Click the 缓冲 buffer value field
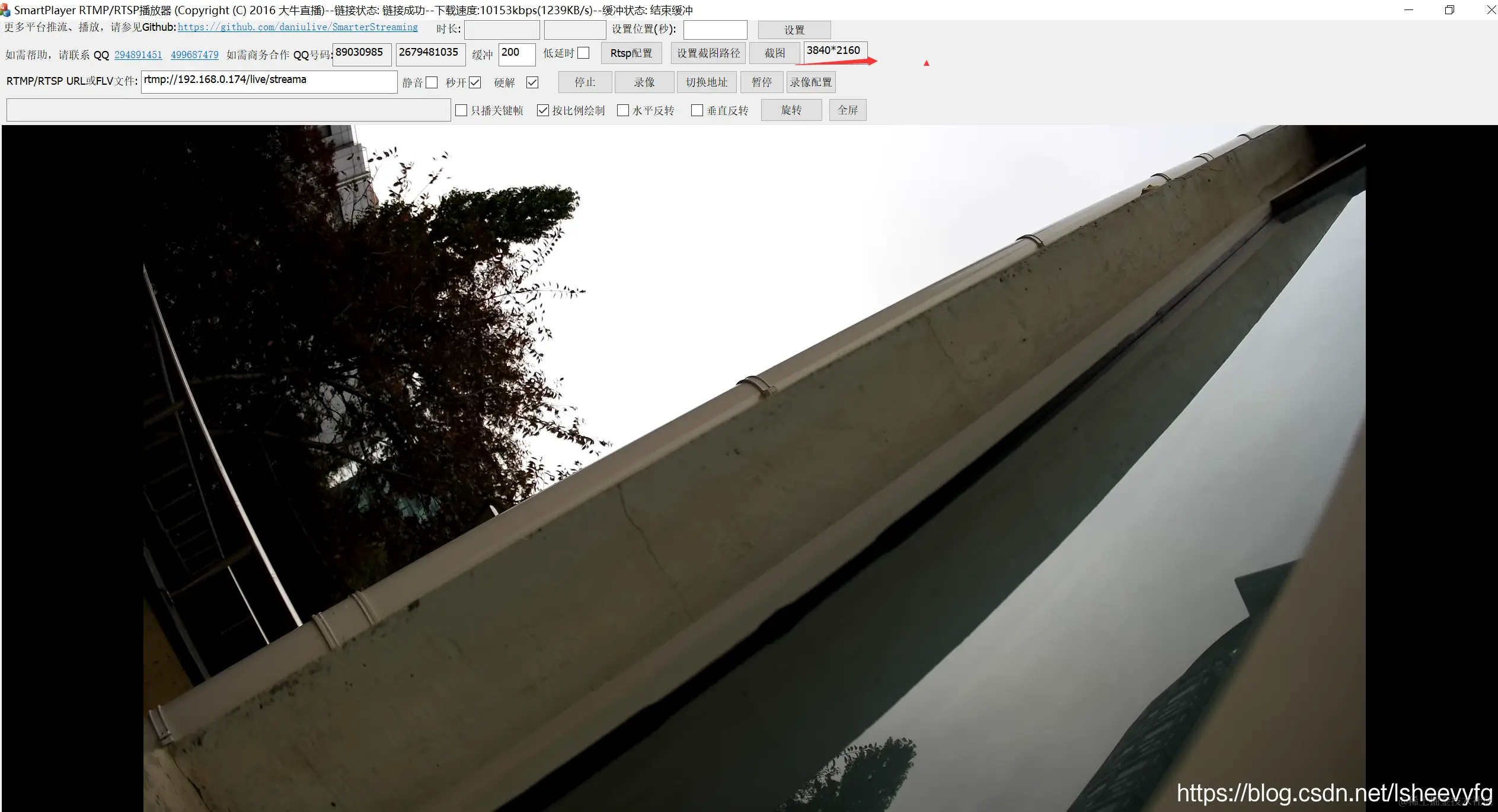The height and width of the screenshot is (812, 1498). [x=516, y=54]
